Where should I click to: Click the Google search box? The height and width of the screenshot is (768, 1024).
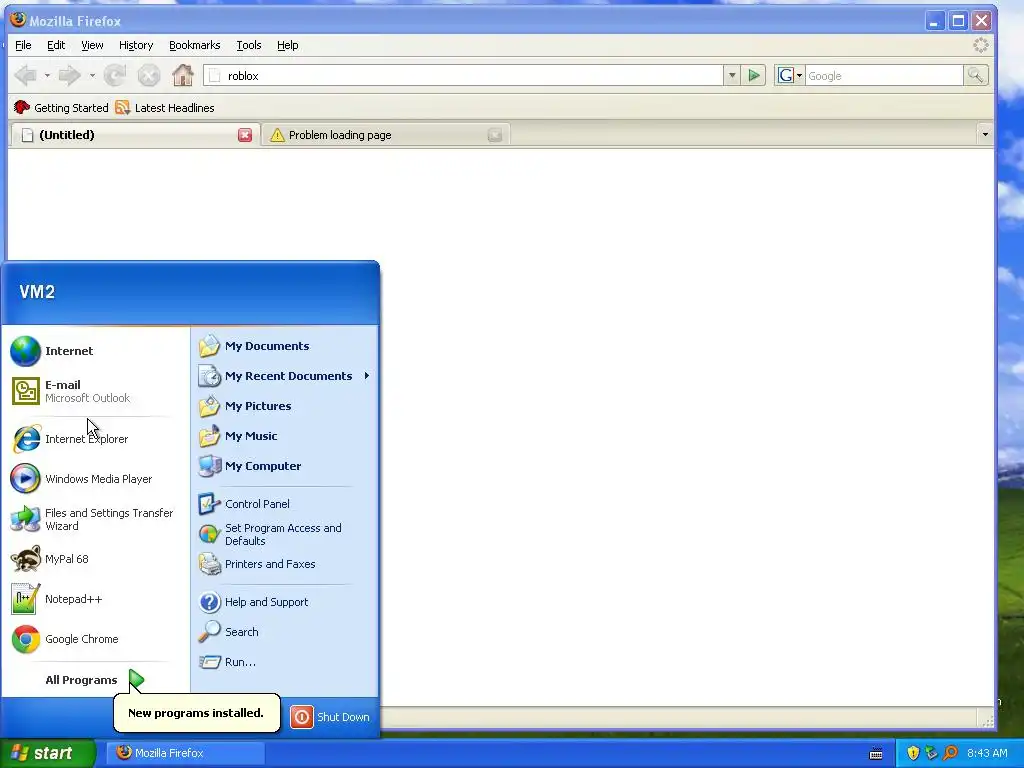point(884,76)
